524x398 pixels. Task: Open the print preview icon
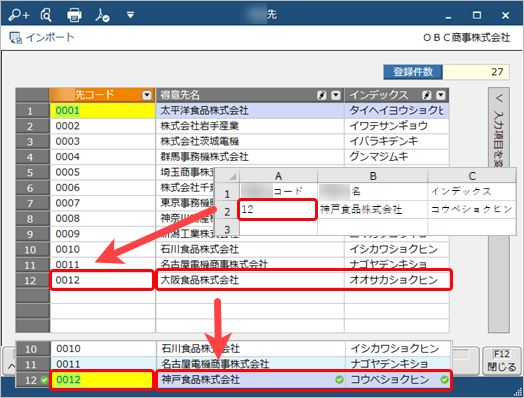pyautogui.click(x=46, y=15)
